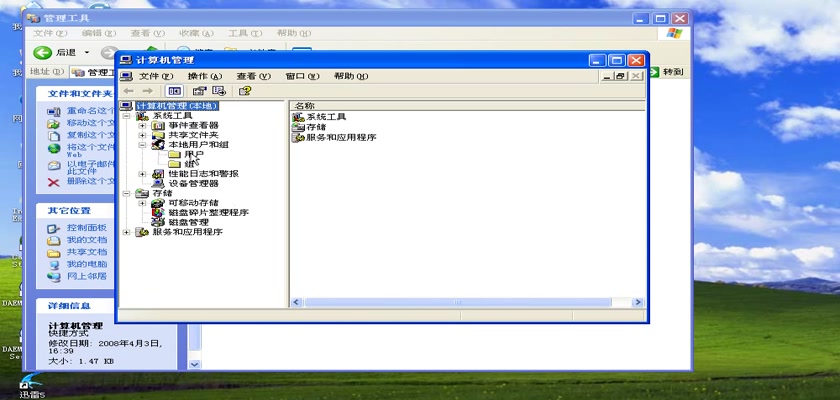Click the 管理工具 window title icon
This screenshot has height=400, width=840.
pos(33,18)
